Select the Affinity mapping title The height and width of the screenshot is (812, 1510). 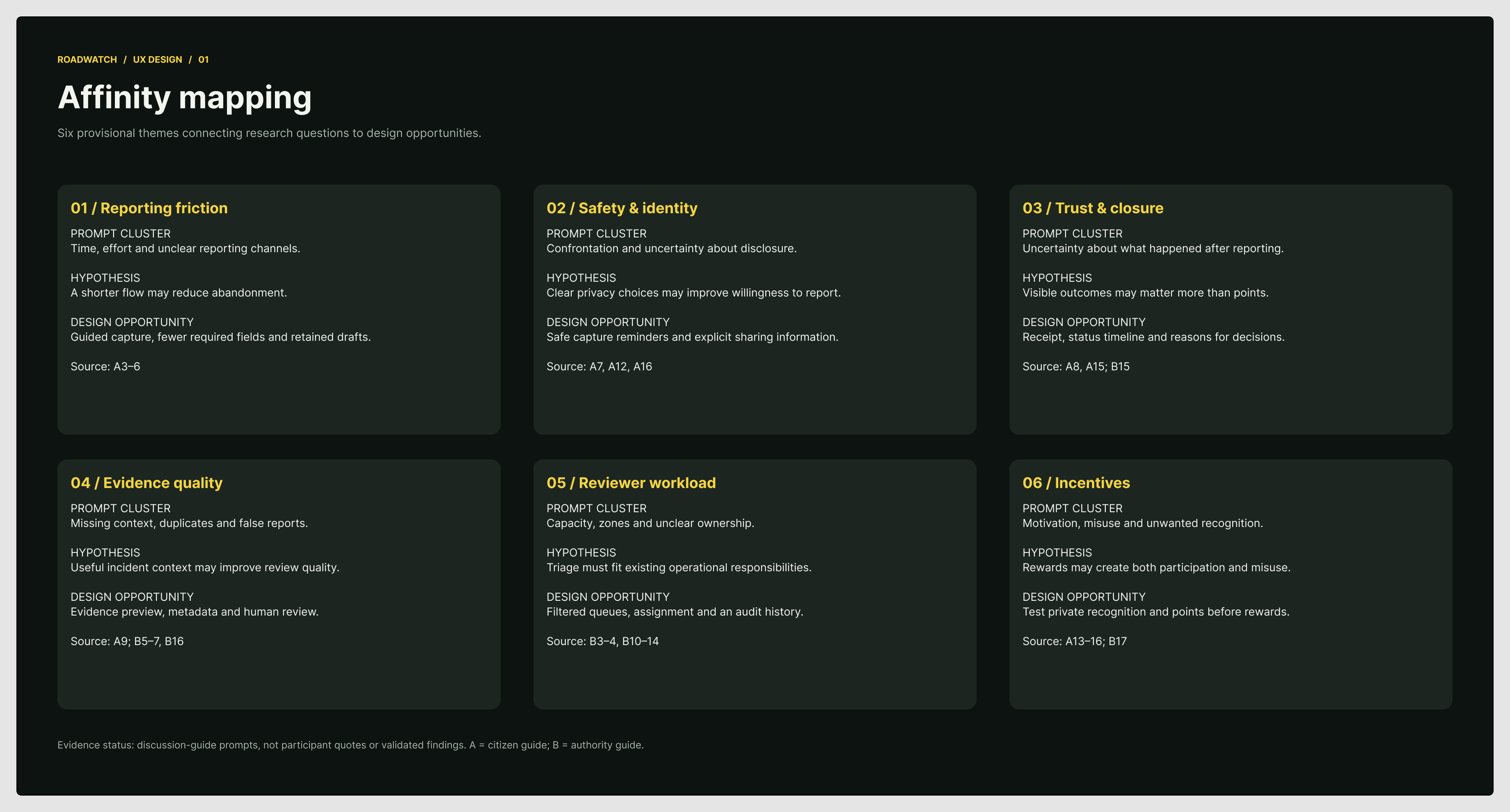[x=185, y=97]
